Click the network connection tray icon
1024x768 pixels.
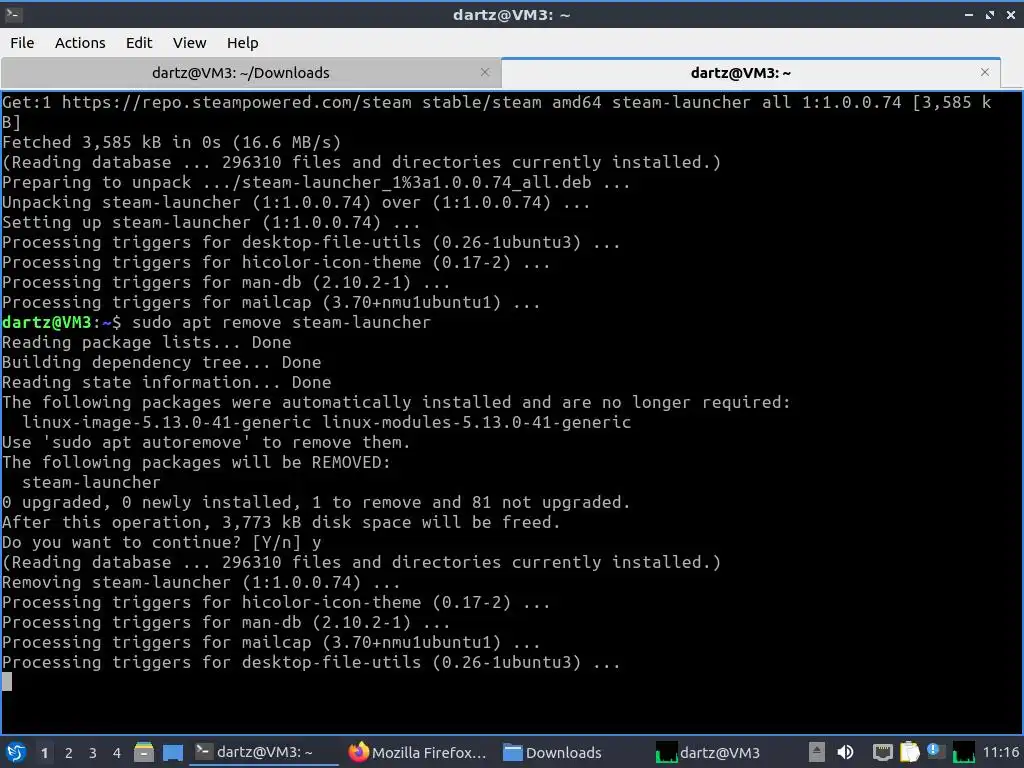pyautogui.click(x=882, y=752)
